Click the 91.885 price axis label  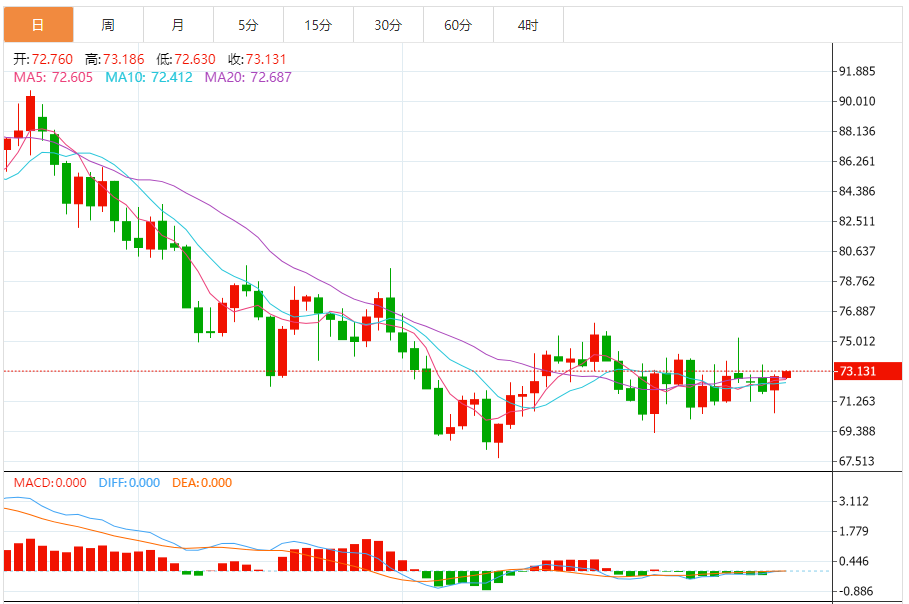point(857,71)
